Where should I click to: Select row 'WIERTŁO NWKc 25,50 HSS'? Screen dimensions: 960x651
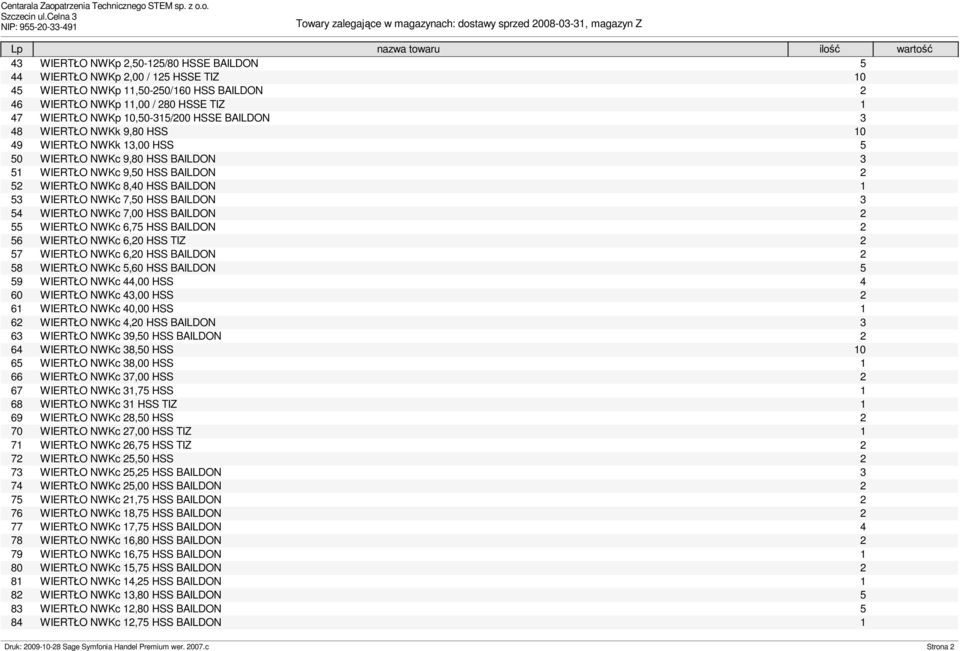[480, 459]
